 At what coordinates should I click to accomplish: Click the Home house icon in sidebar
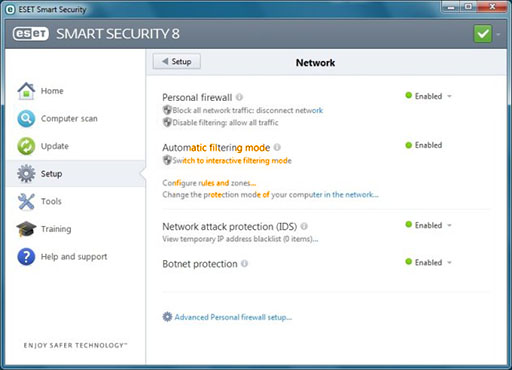coord(26,91)
